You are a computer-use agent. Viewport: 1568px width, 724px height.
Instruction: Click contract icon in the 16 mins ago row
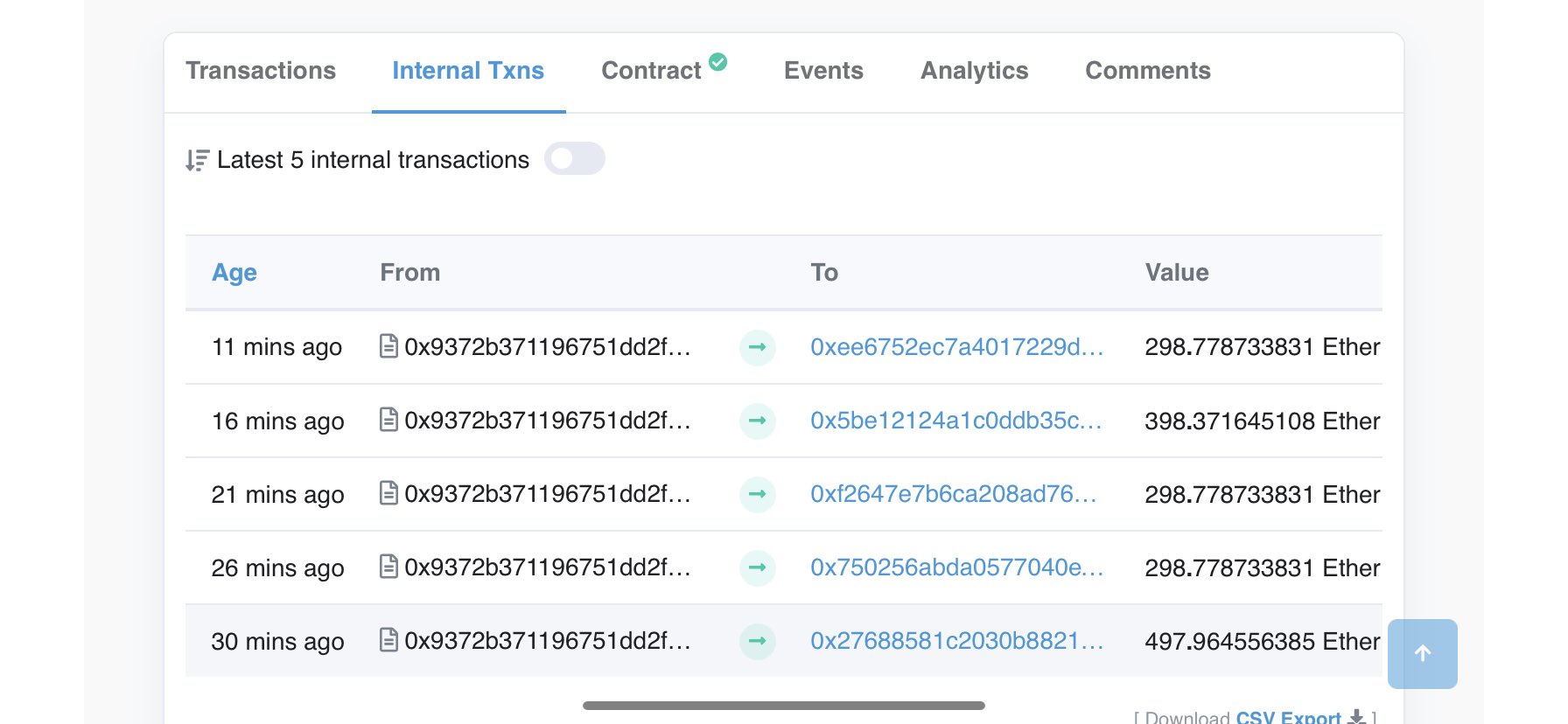click(388, 420)
